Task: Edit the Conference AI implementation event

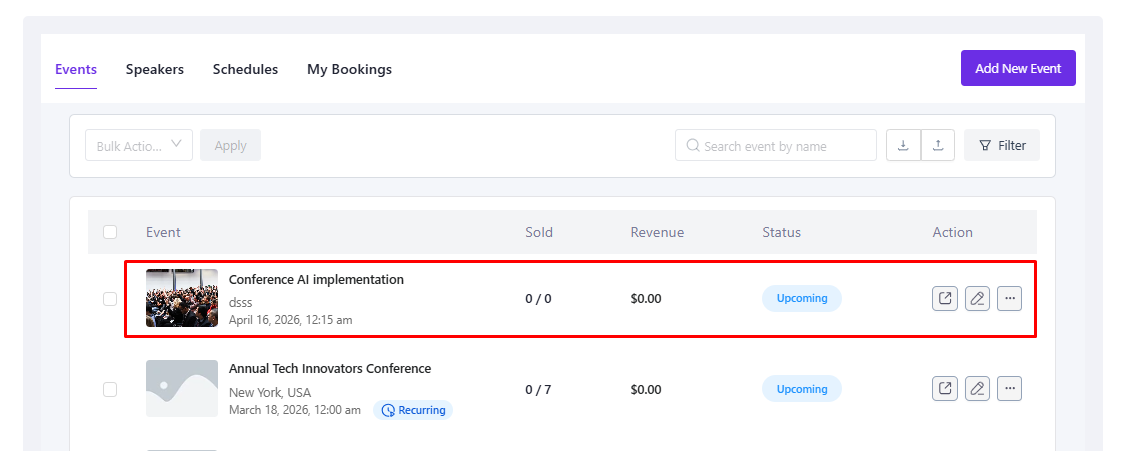Action: [977, 298]
